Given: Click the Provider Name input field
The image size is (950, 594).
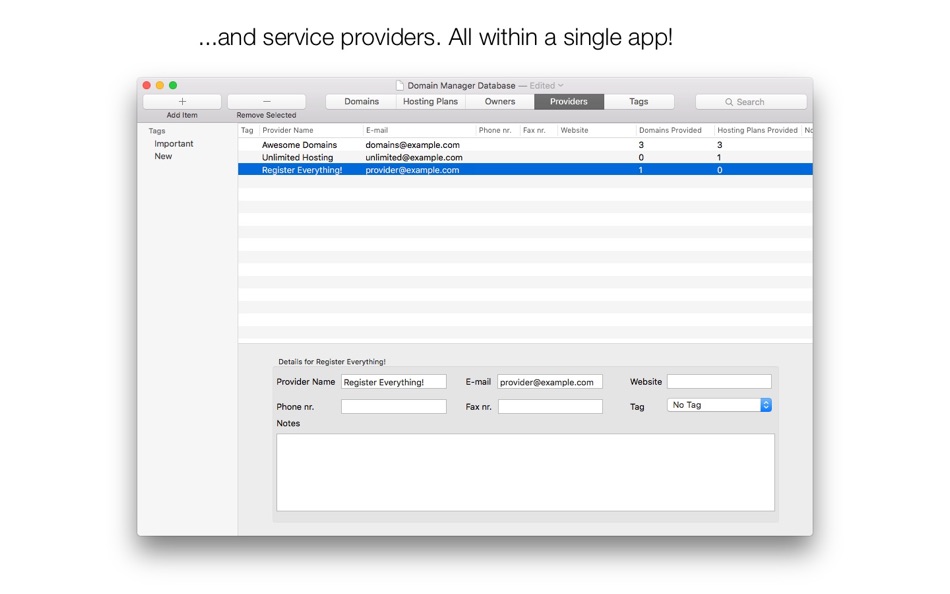Looking at the screenshot, I should tap(394, 382).
